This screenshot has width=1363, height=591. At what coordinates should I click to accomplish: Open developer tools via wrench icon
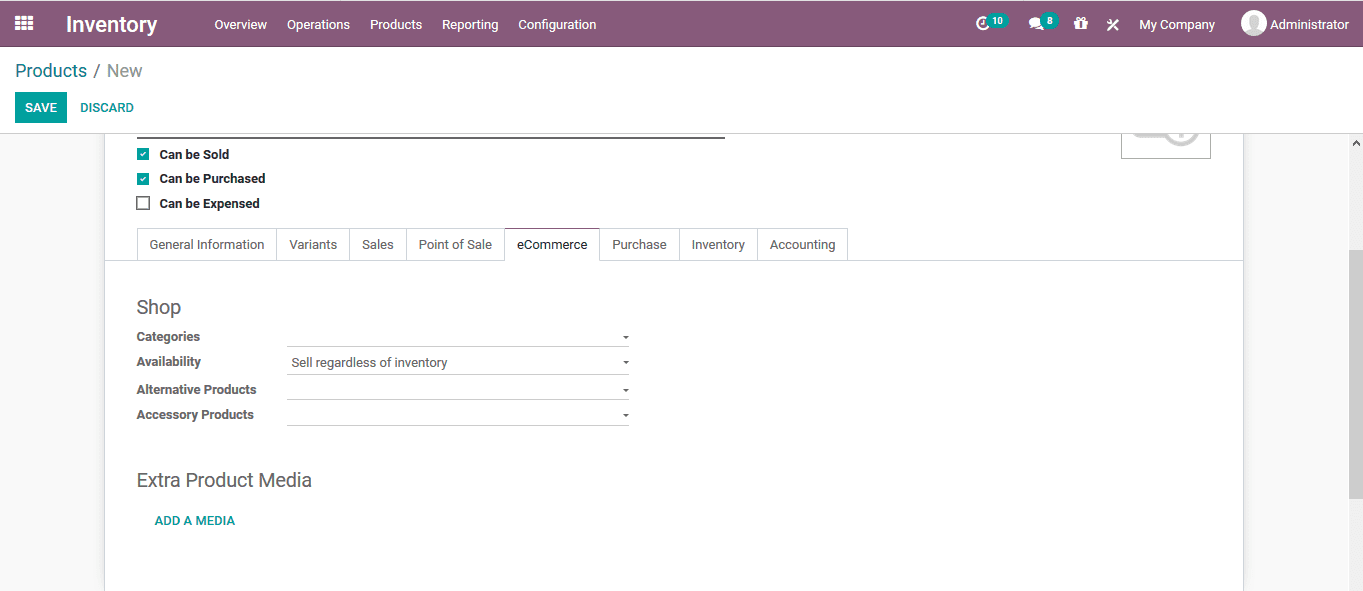1112,24
